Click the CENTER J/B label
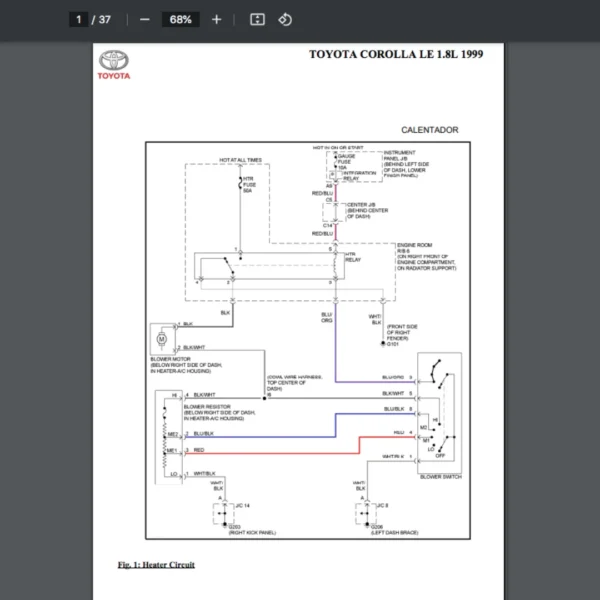 [361, 205]
